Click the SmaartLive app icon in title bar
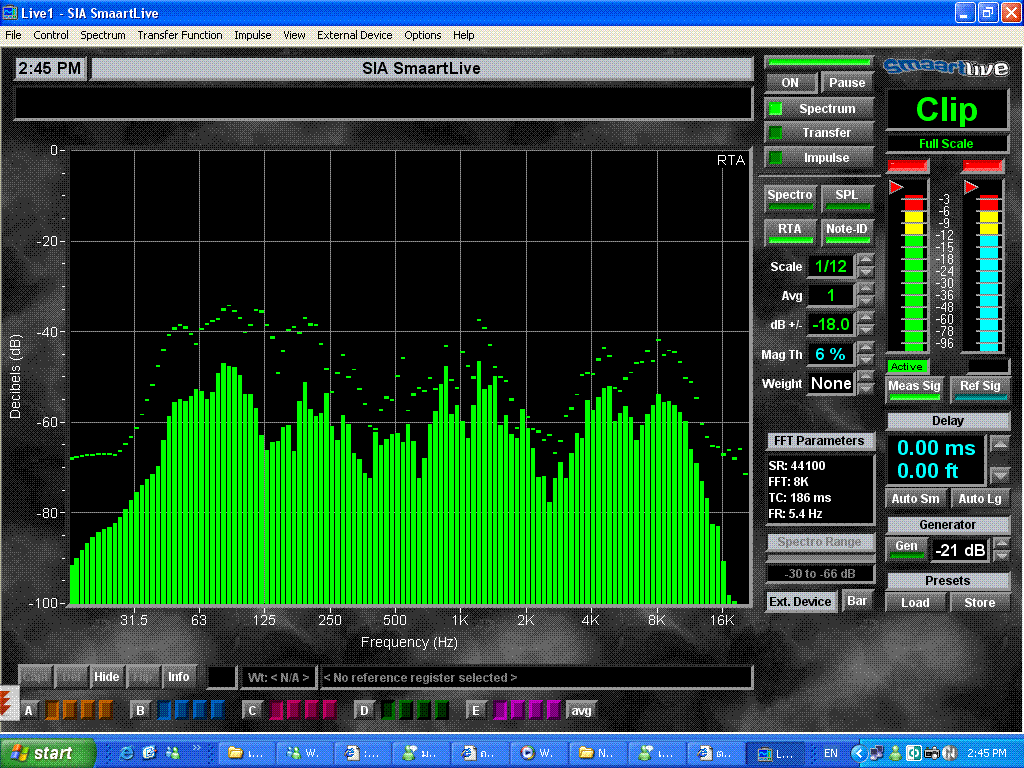 click(10, 12)
